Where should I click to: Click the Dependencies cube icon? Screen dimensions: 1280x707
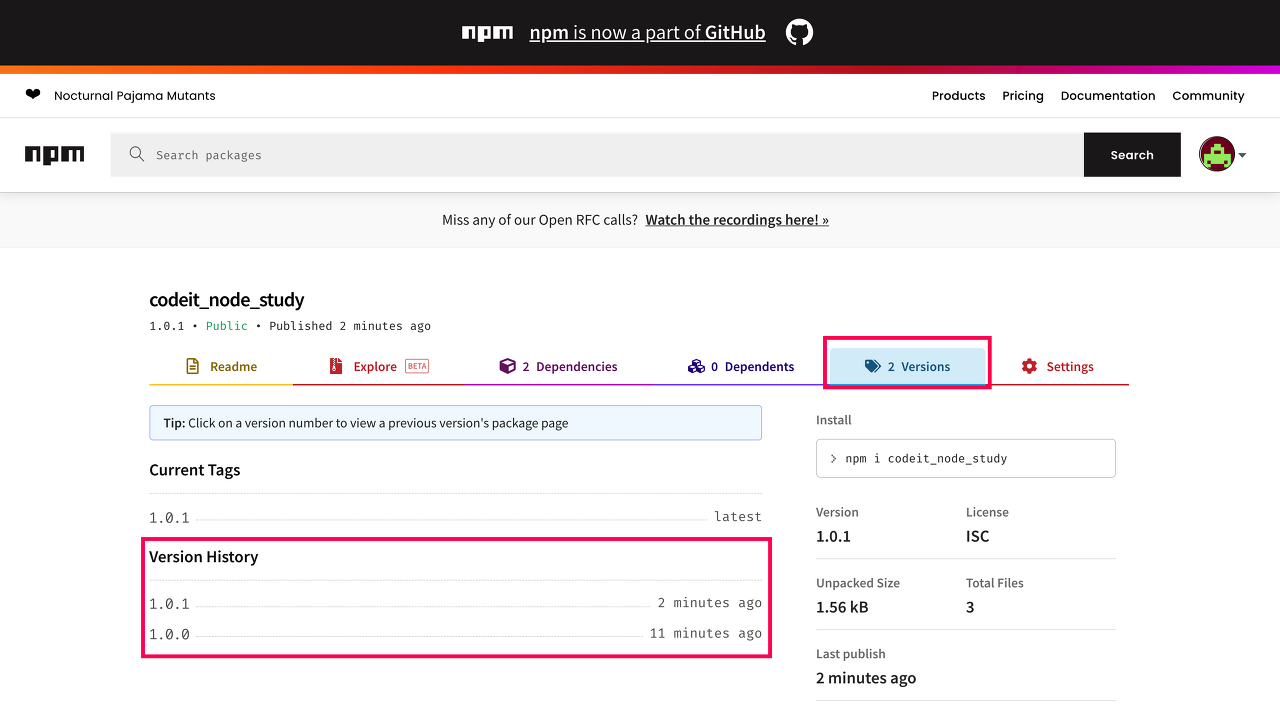coord(507,367)
